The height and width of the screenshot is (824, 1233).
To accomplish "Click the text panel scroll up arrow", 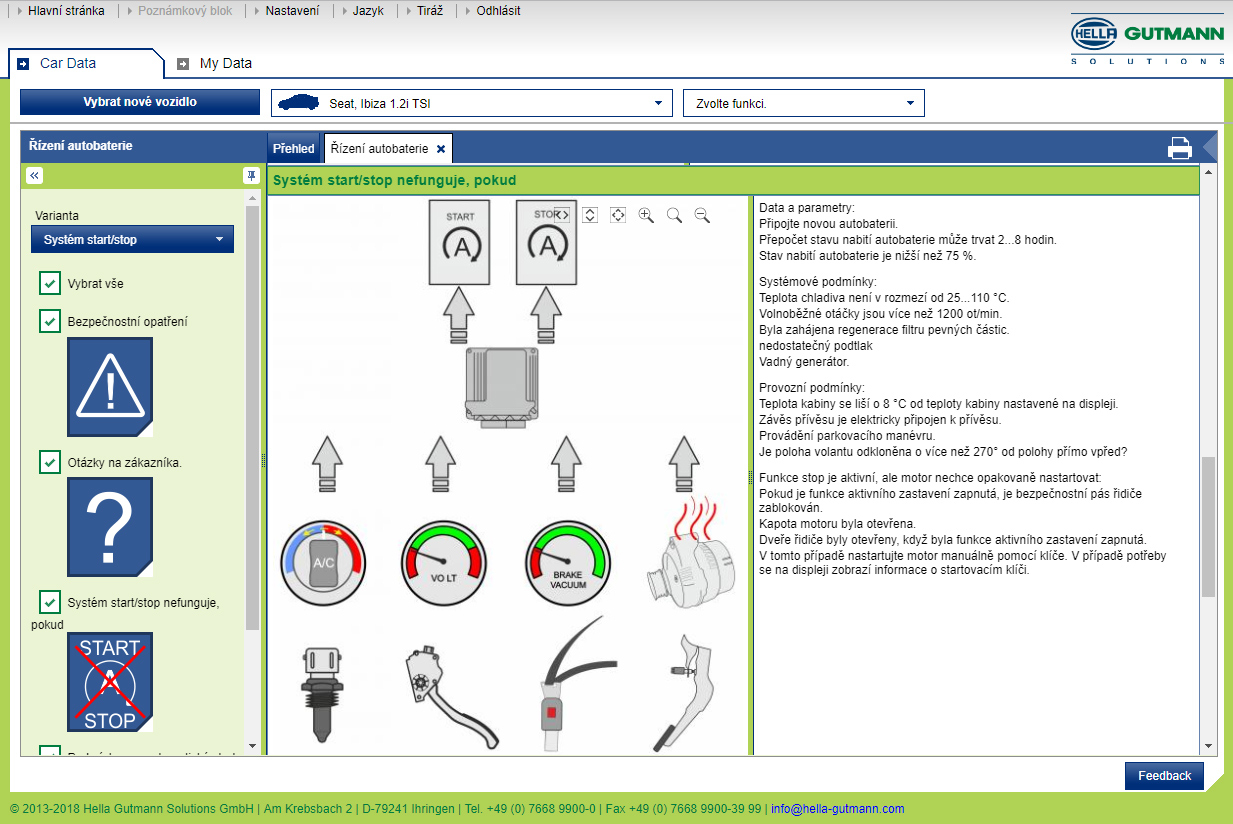I will point(1208,173).
